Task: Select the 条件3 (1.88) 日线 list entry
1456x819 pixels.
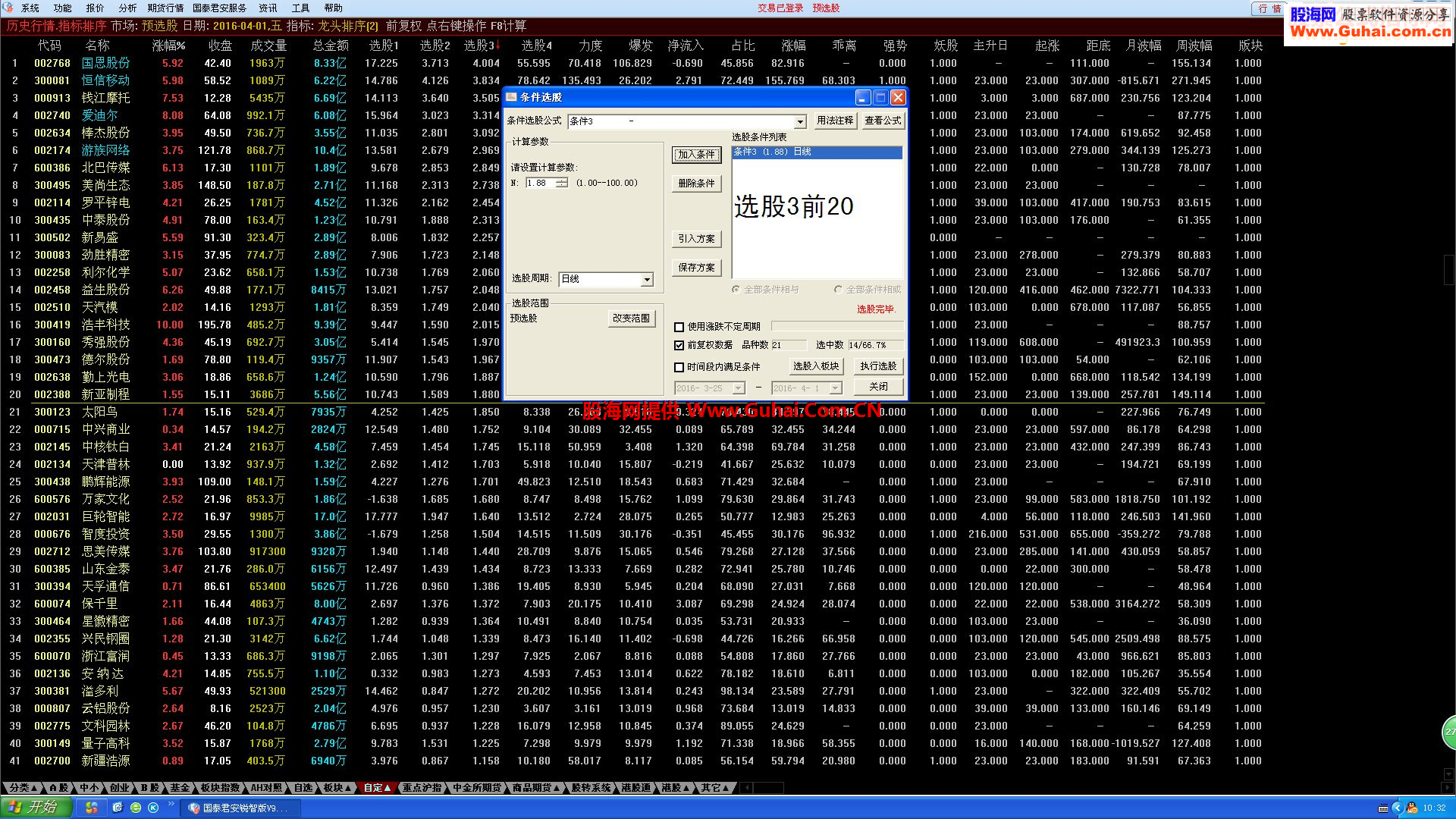Action: 817,152
